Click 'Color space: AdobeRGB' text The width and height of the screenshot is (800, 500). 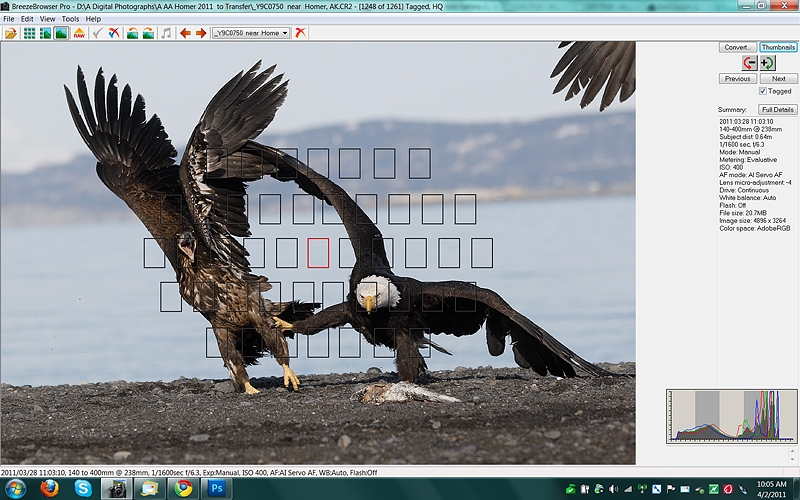click(755, 229)
